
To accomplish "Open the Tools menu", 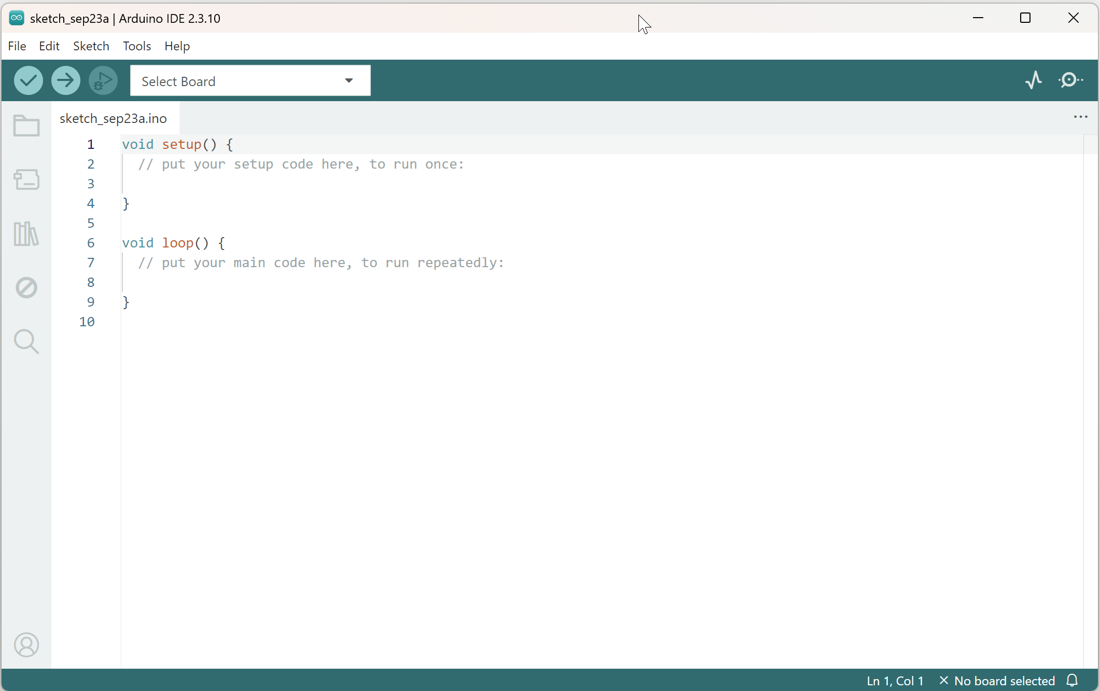I will (137, 46).
